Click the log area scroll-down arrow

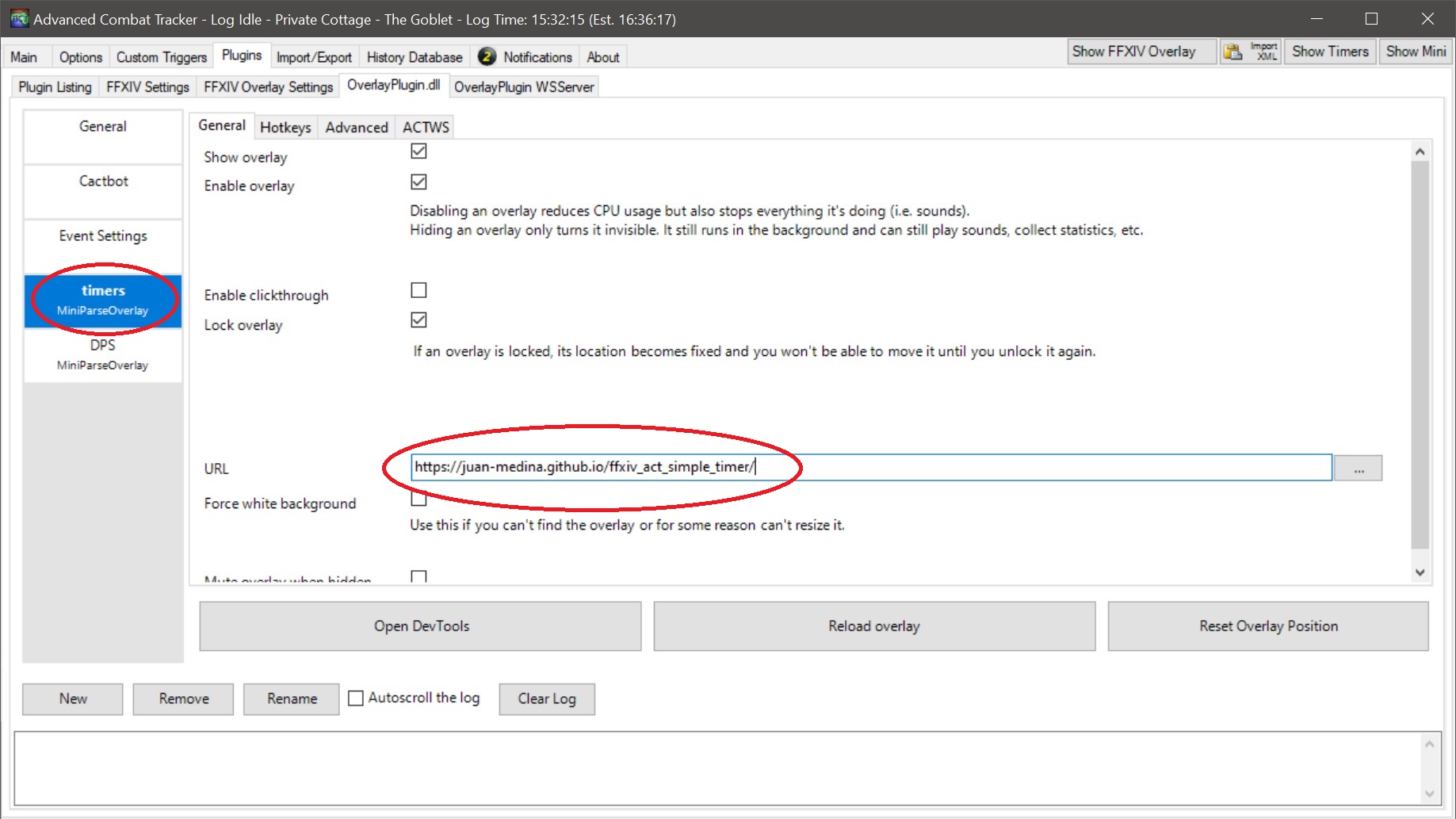[1429, 794]
